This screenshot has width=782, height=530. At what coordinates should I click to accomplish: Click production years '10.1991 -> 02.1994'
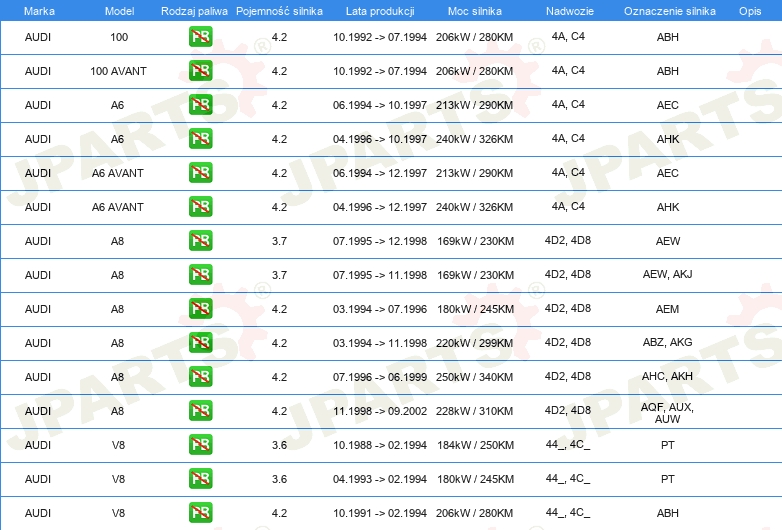380,513
